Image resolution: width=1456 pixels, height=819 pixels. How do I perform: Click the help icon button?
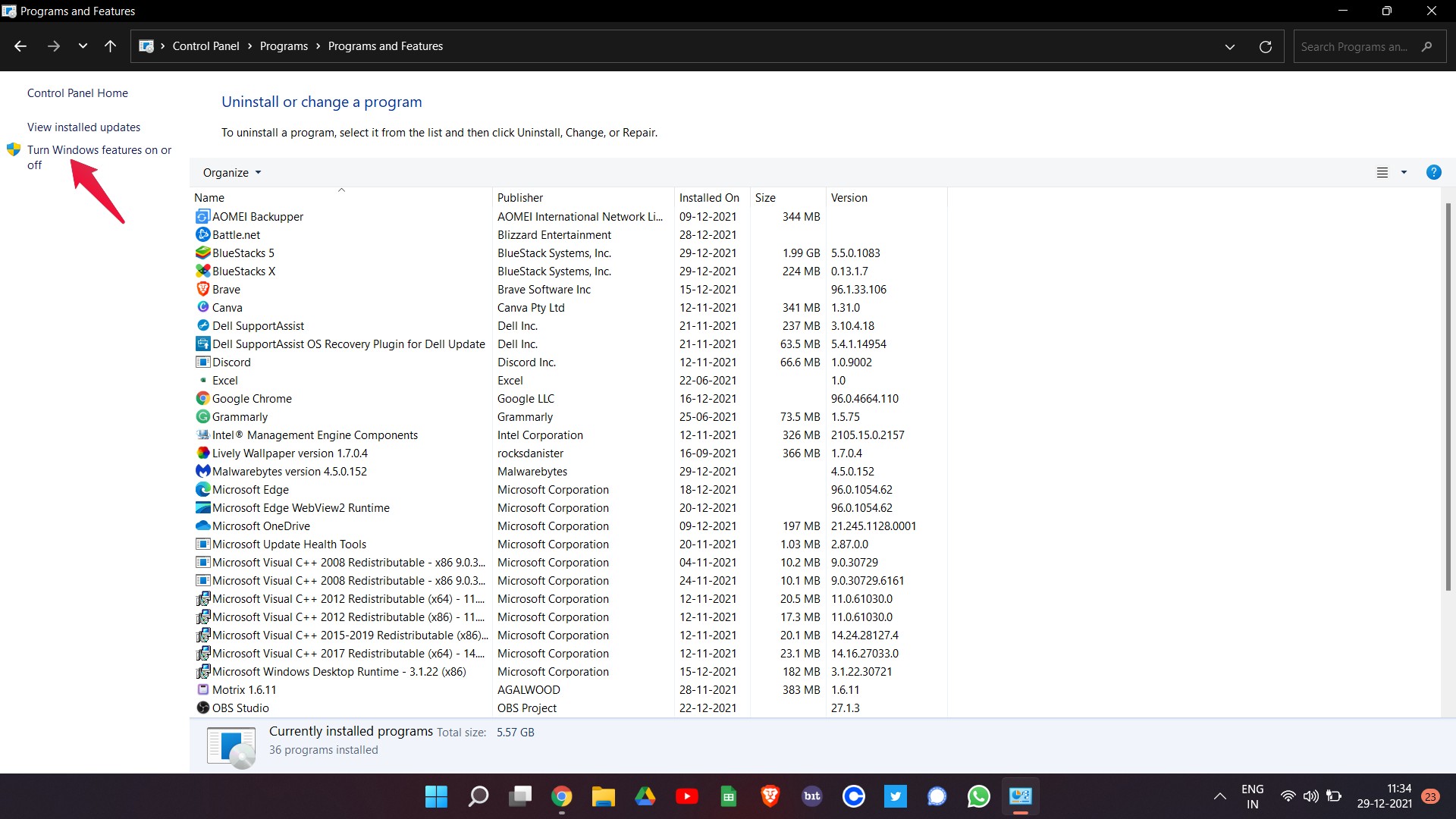coord(1434,172)
